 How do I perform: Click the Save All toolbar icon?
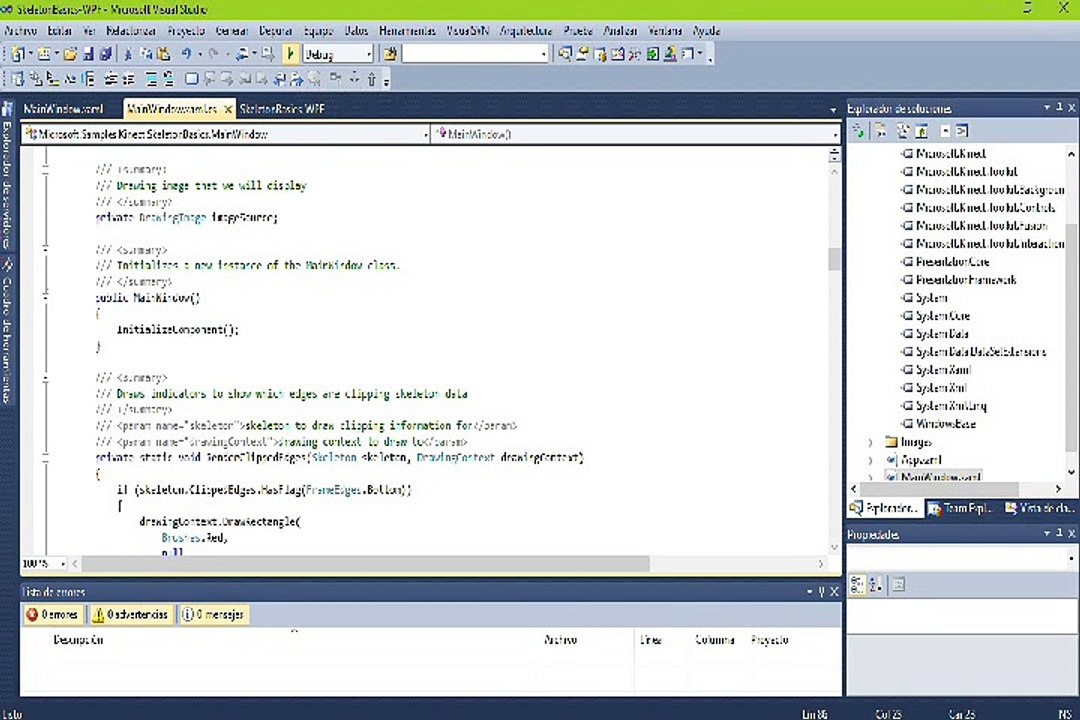[105, 54]
